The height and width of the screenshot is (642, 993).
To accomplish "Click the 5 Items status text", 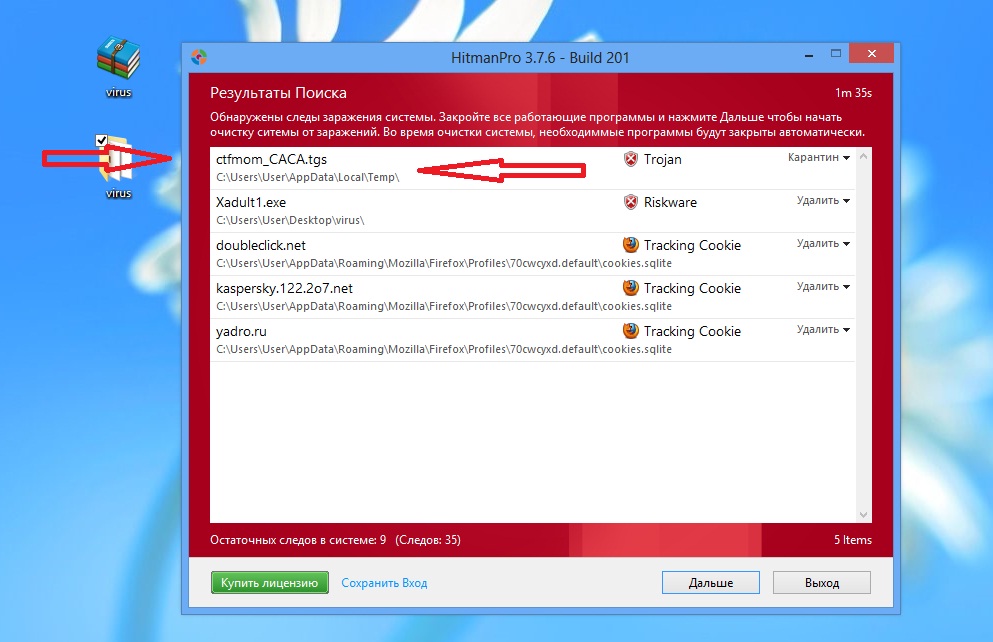I will click(852, 540).
